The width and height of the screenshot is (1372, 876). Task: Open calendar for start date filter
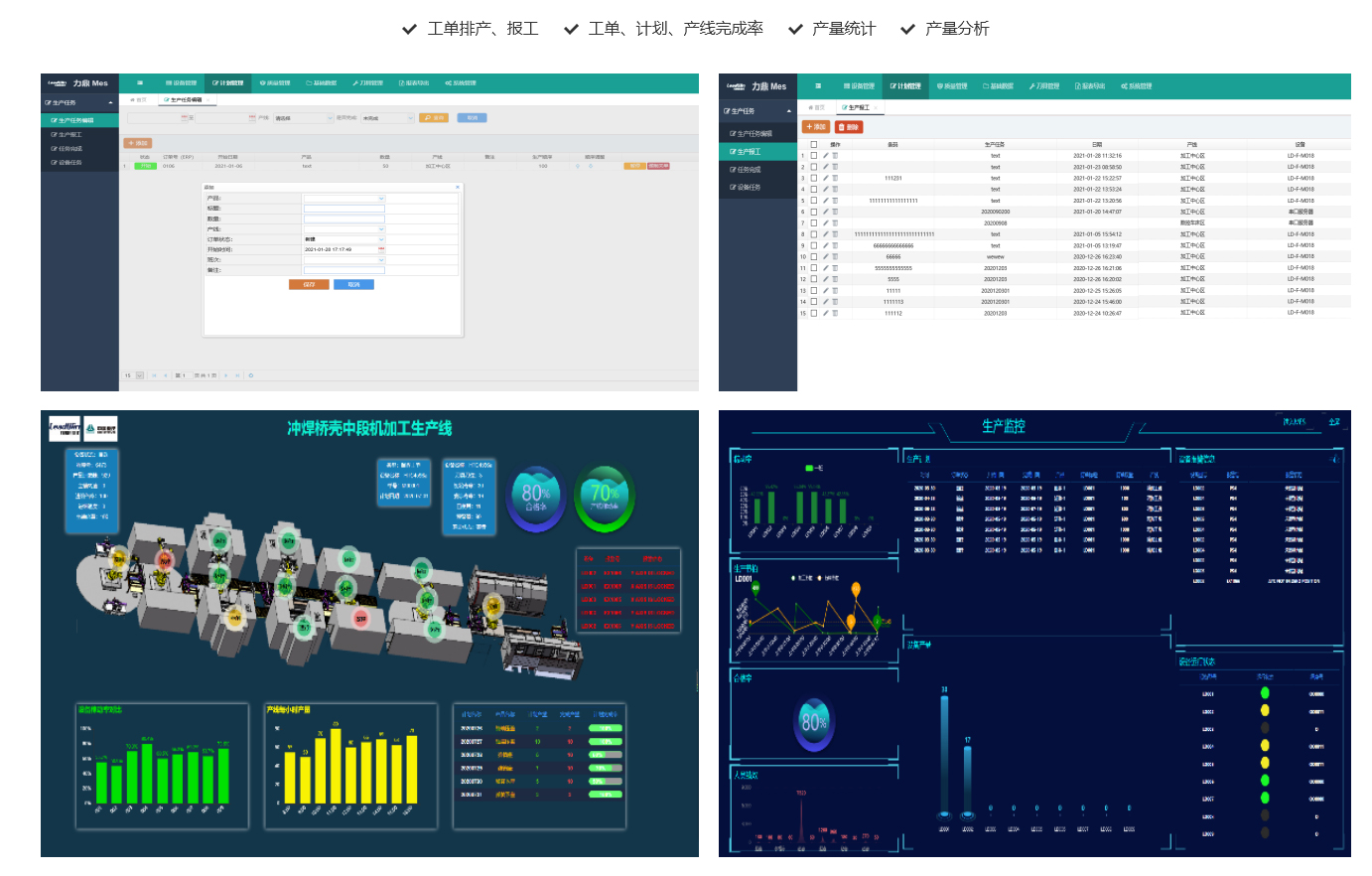click(x=185, y=118)
